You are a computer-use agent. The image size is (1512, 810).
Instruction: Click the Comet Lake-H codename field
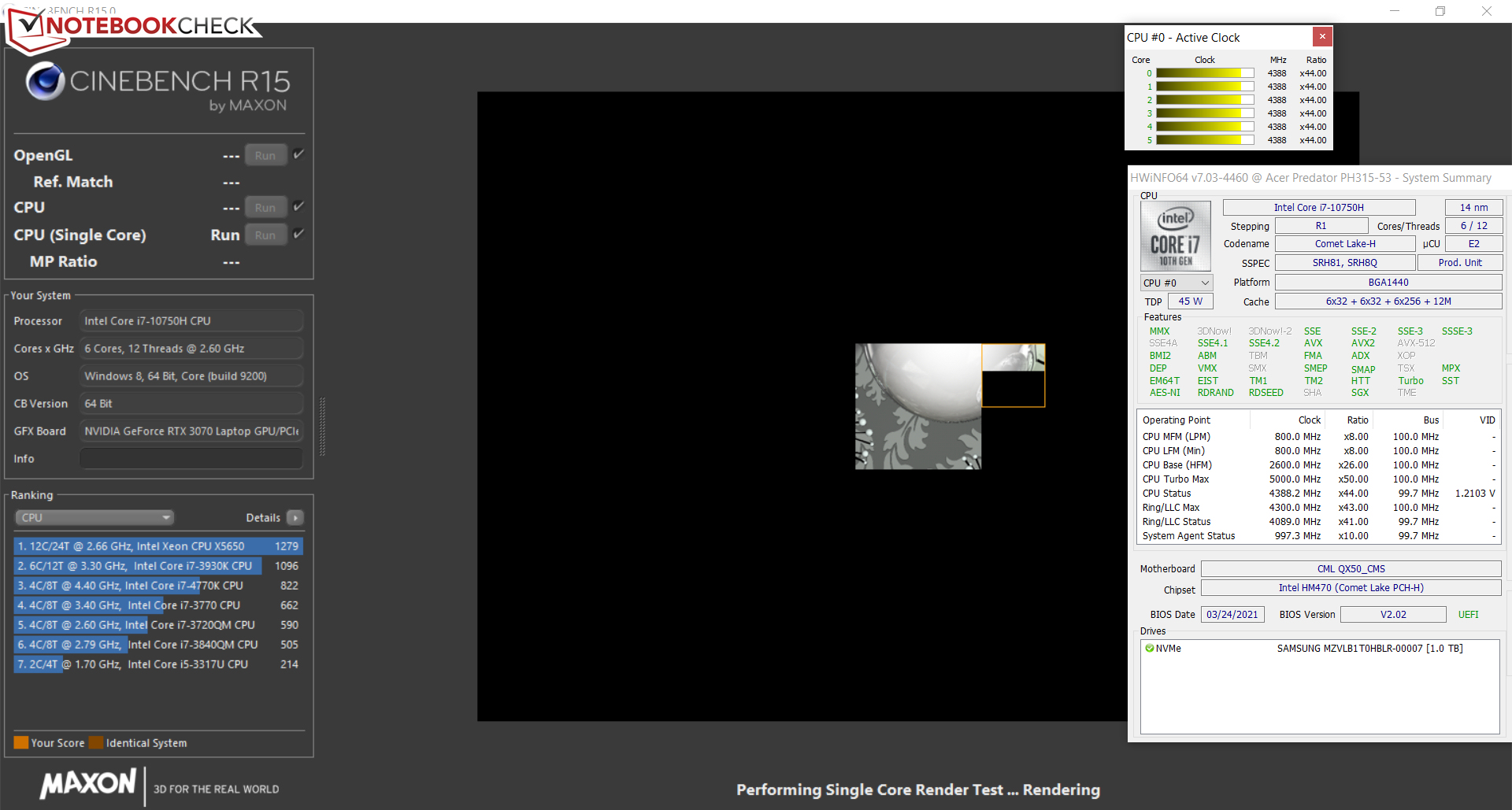tap(1345, 244)
